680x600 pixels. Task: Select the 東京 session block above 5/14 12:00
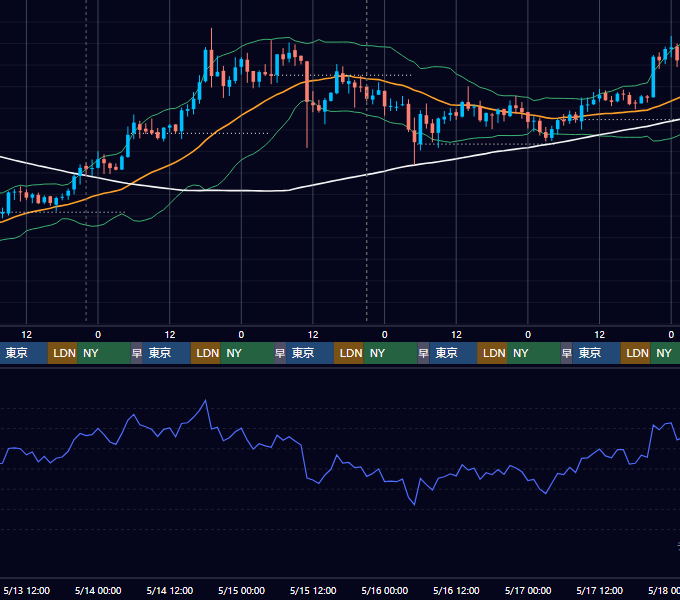[x=167, y=353]
